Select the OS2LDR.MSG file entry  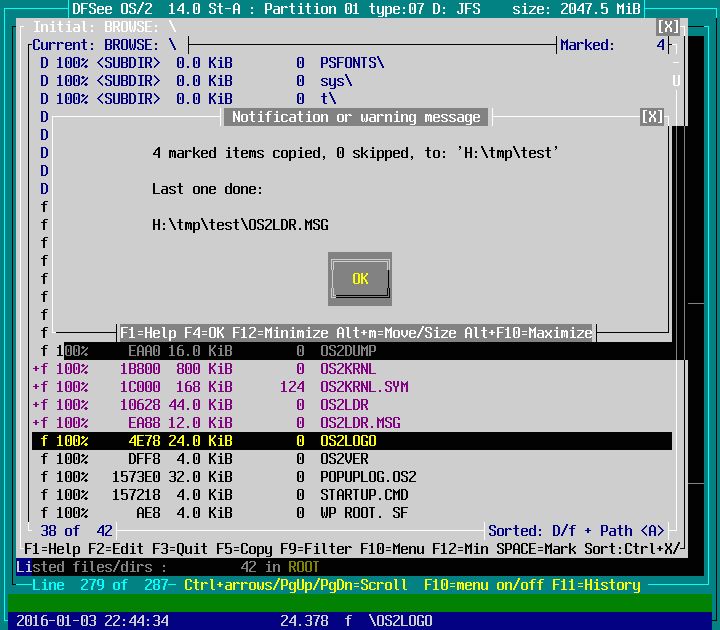(x=360, y=423)
